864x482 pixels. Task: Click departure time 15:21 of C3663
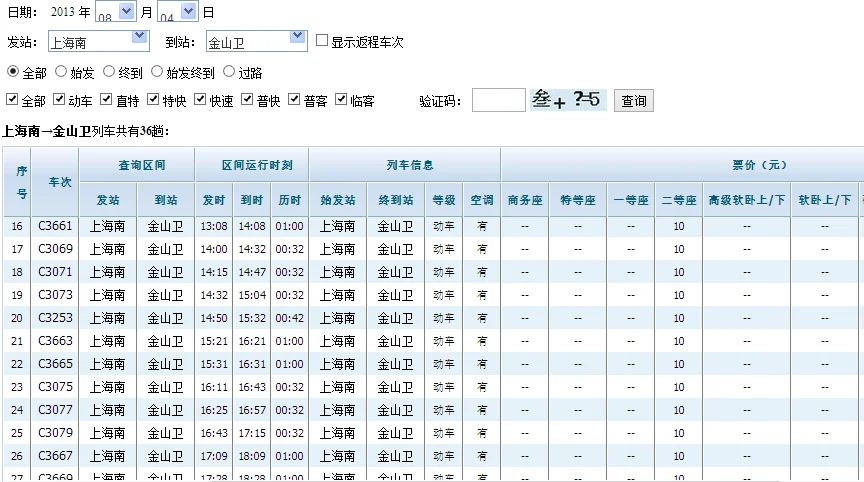coord(214,341)
